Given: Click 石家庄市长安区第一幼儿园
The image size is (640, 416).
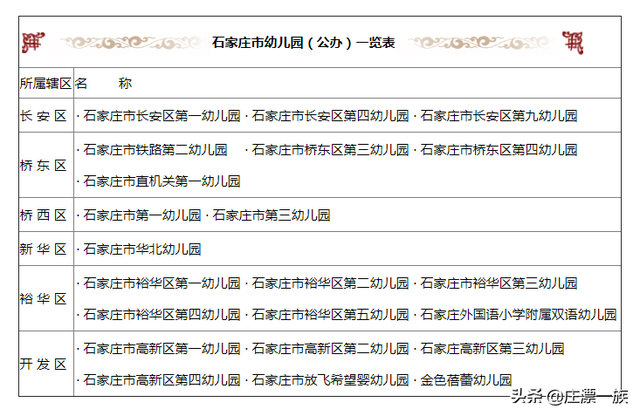Looking at the screenshot, I should coord(162,116).
